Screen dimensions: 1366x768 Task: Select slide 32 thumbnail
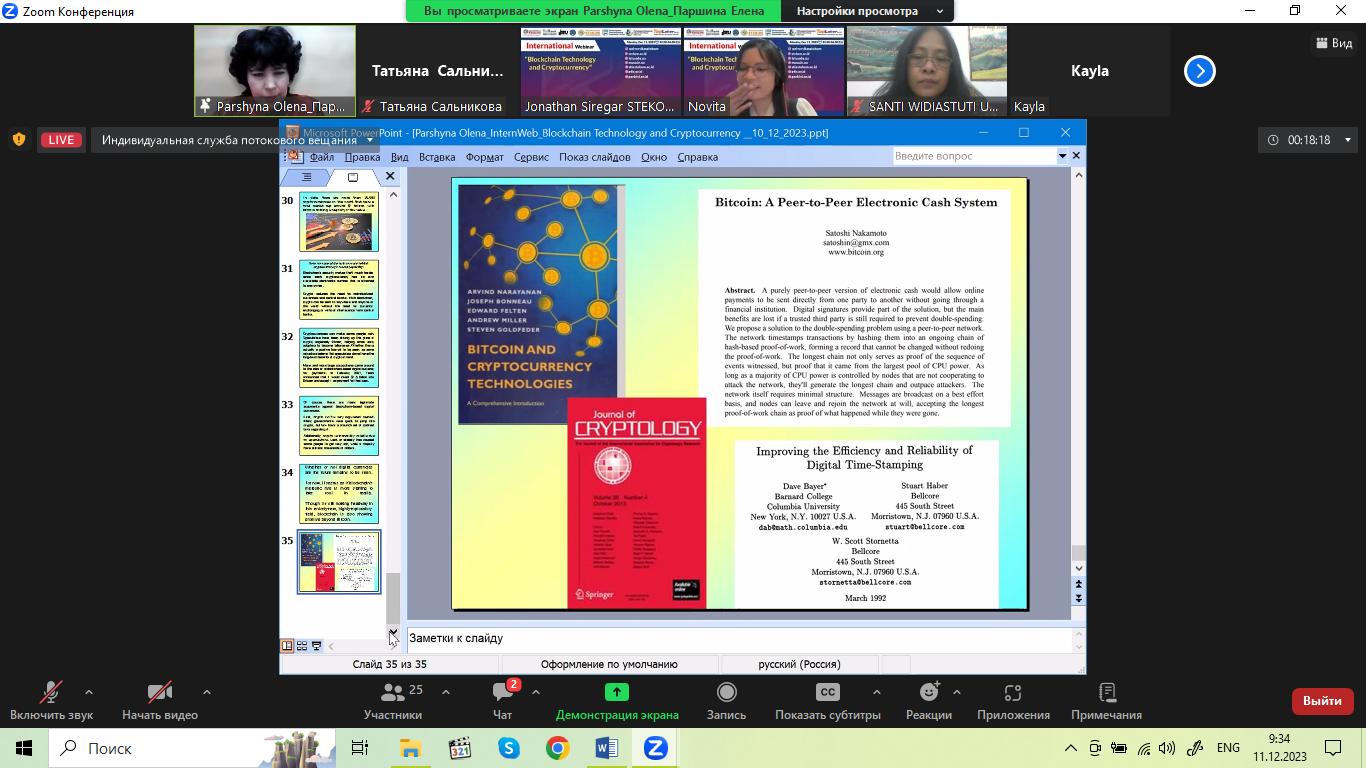pyautogui.click(x=339, y=357)
